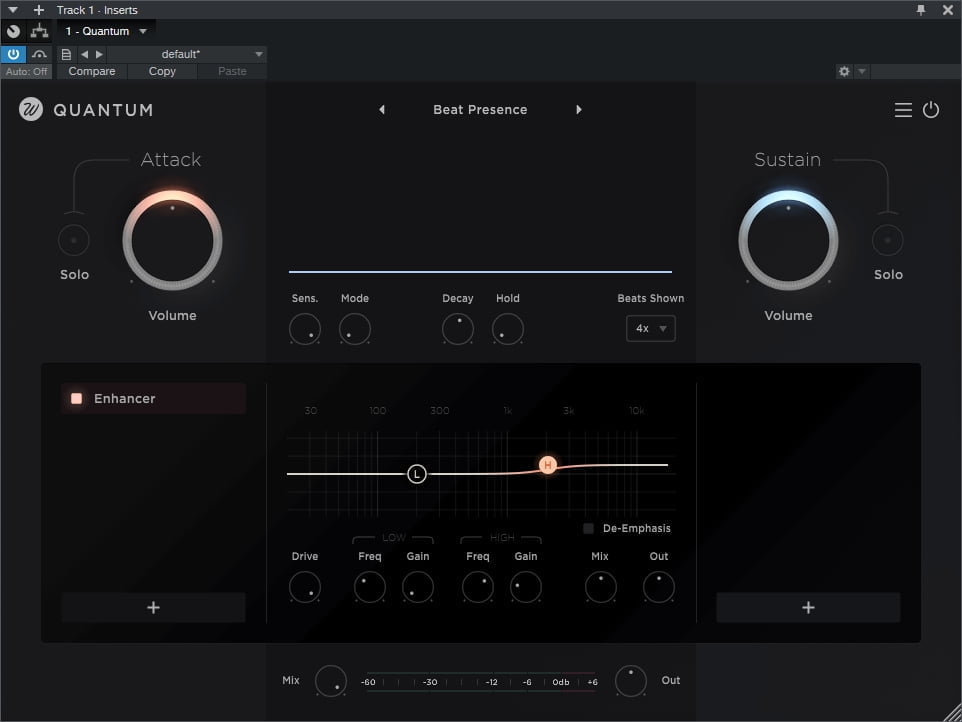
Task: Open the Quantum hamburger menu
Action: pyautogui.click(x=903, y=110)
